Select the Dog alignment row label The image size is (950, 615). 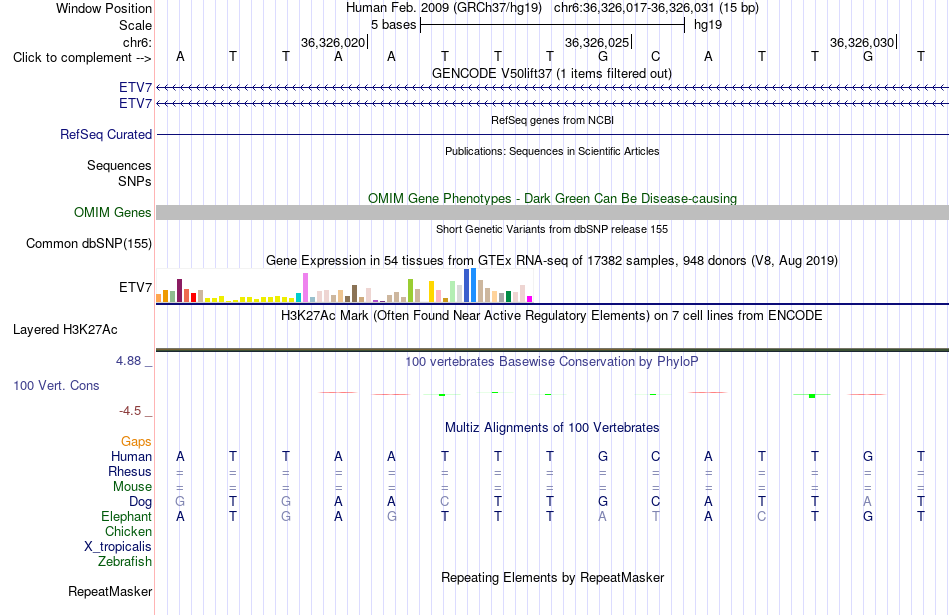[140, 502]
